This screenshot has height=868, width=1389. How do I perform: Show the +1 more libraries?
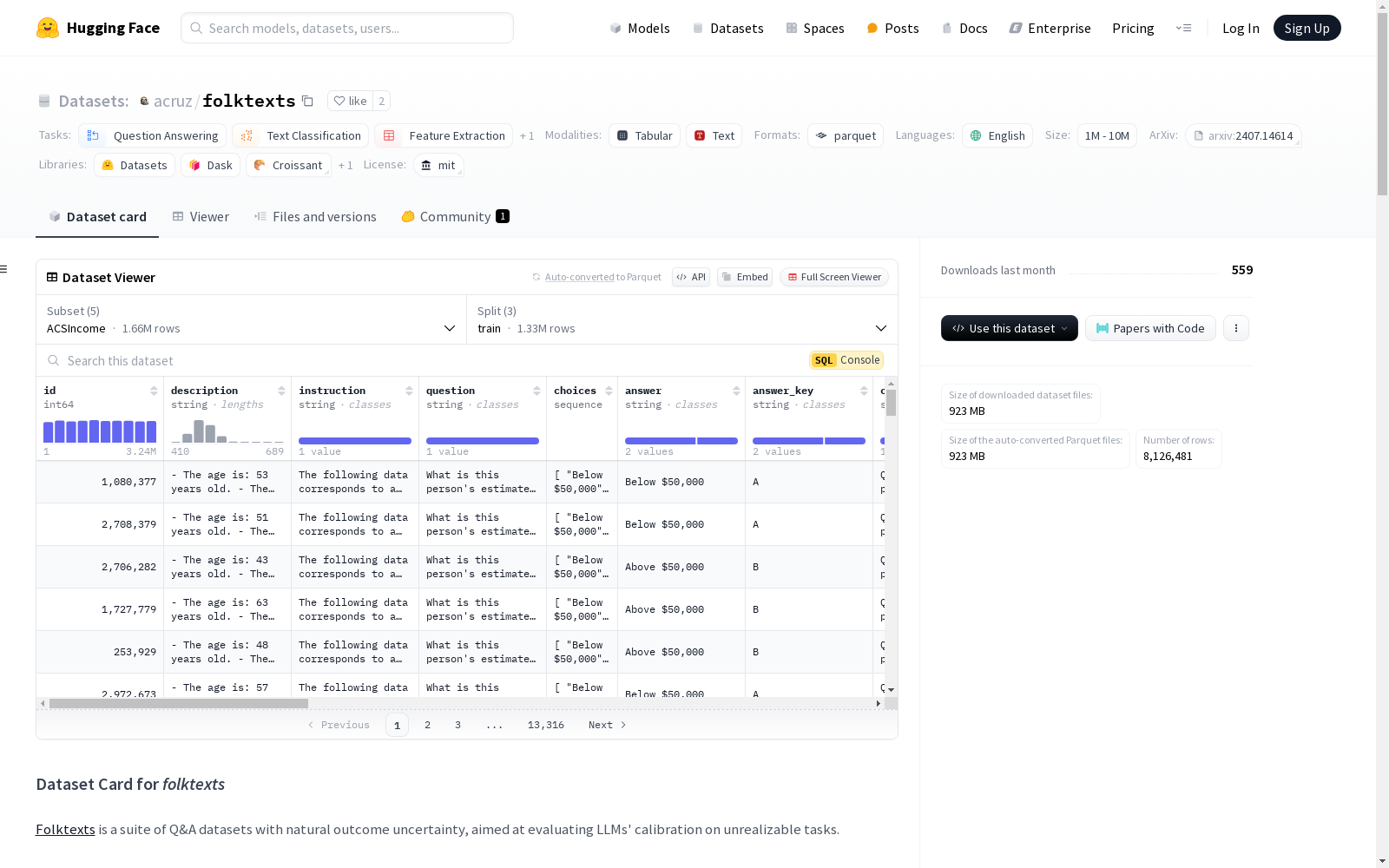click(346, 165)
